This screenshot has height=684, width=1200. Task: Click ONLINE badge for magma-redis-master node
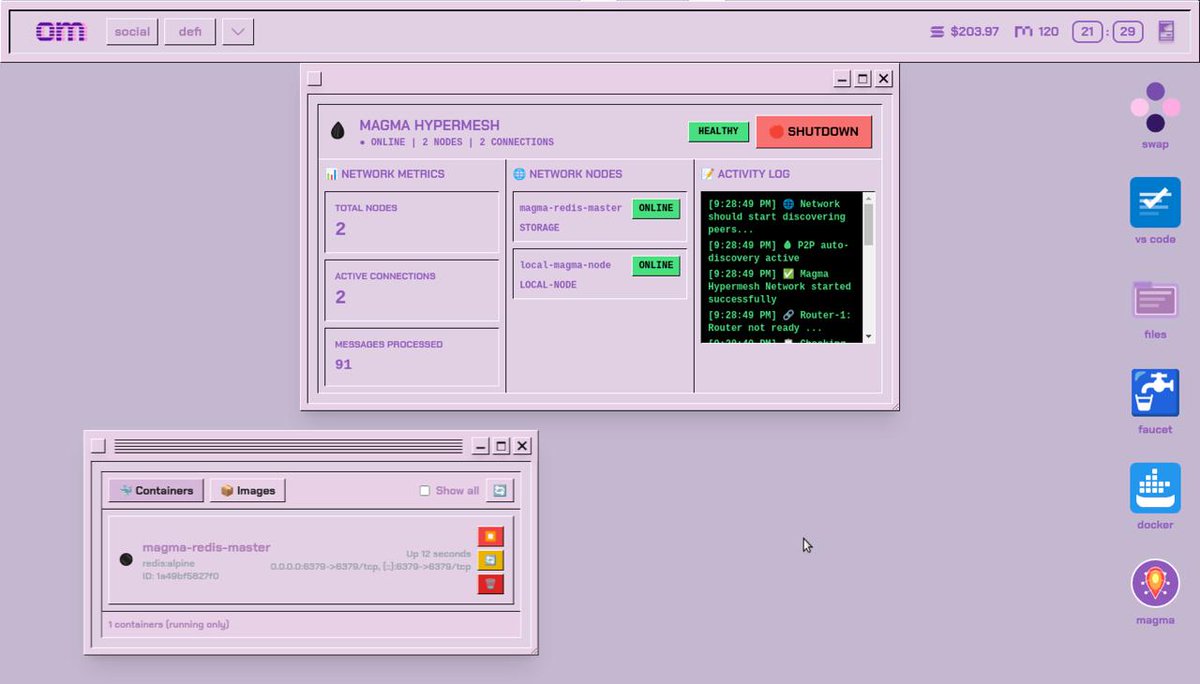pyautogui.click(x=656, y=208)
